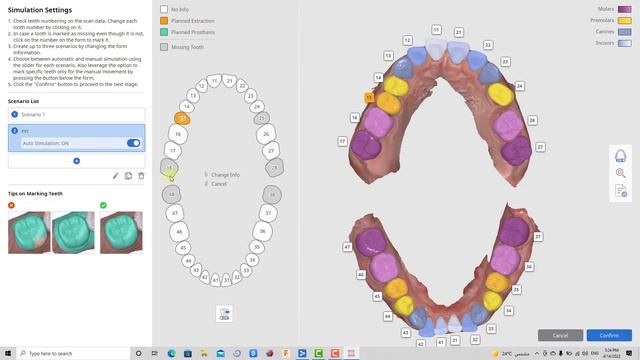This screenshot has height=360, width=640.
Task: Click number label 11 on the upper 3D scan
Action: coord(436,29)
